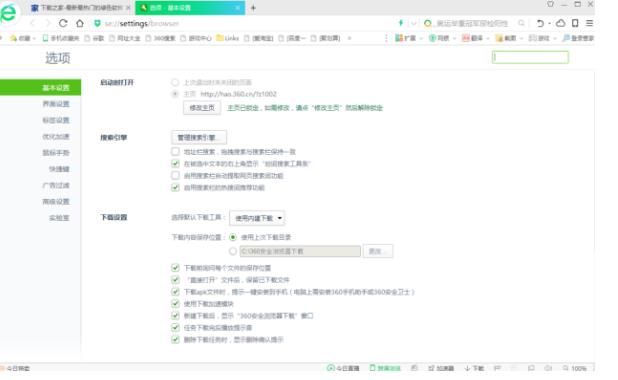Toggle keep file after 直接打开 checkbox
Screen dimensions: 618x380
point(175,279)
